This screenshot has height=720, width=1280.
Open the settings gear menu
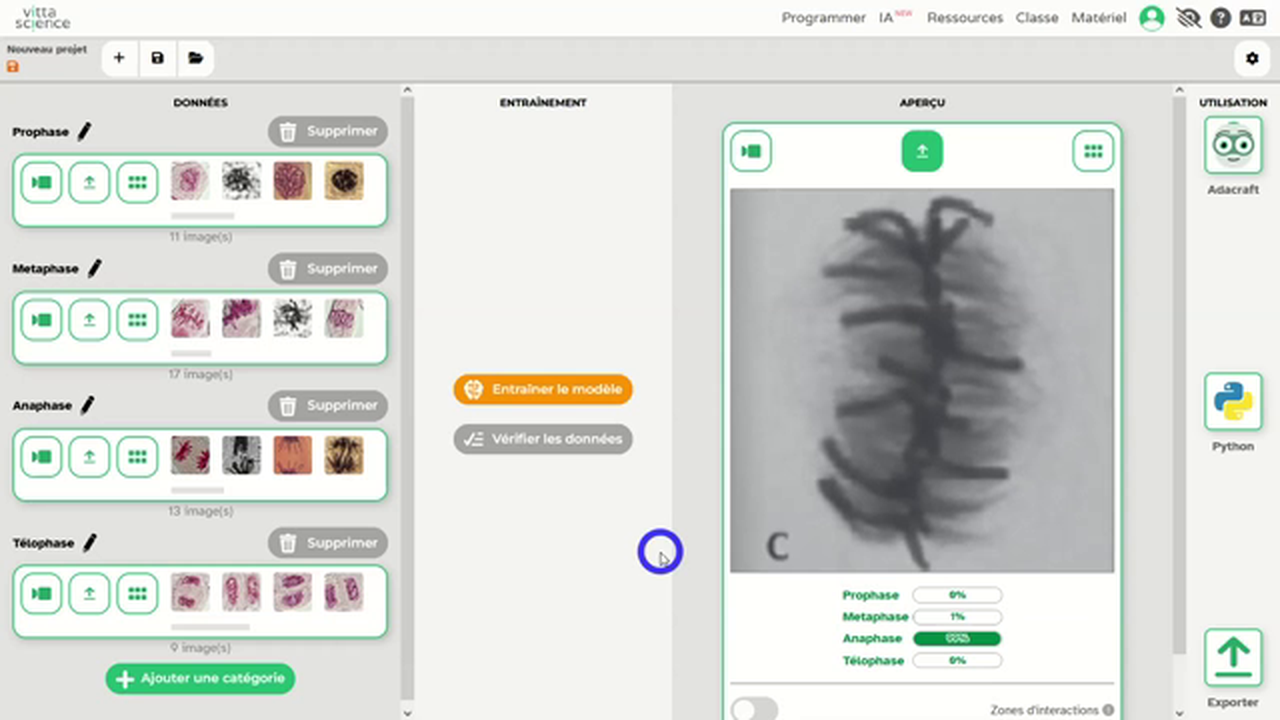1252,58
